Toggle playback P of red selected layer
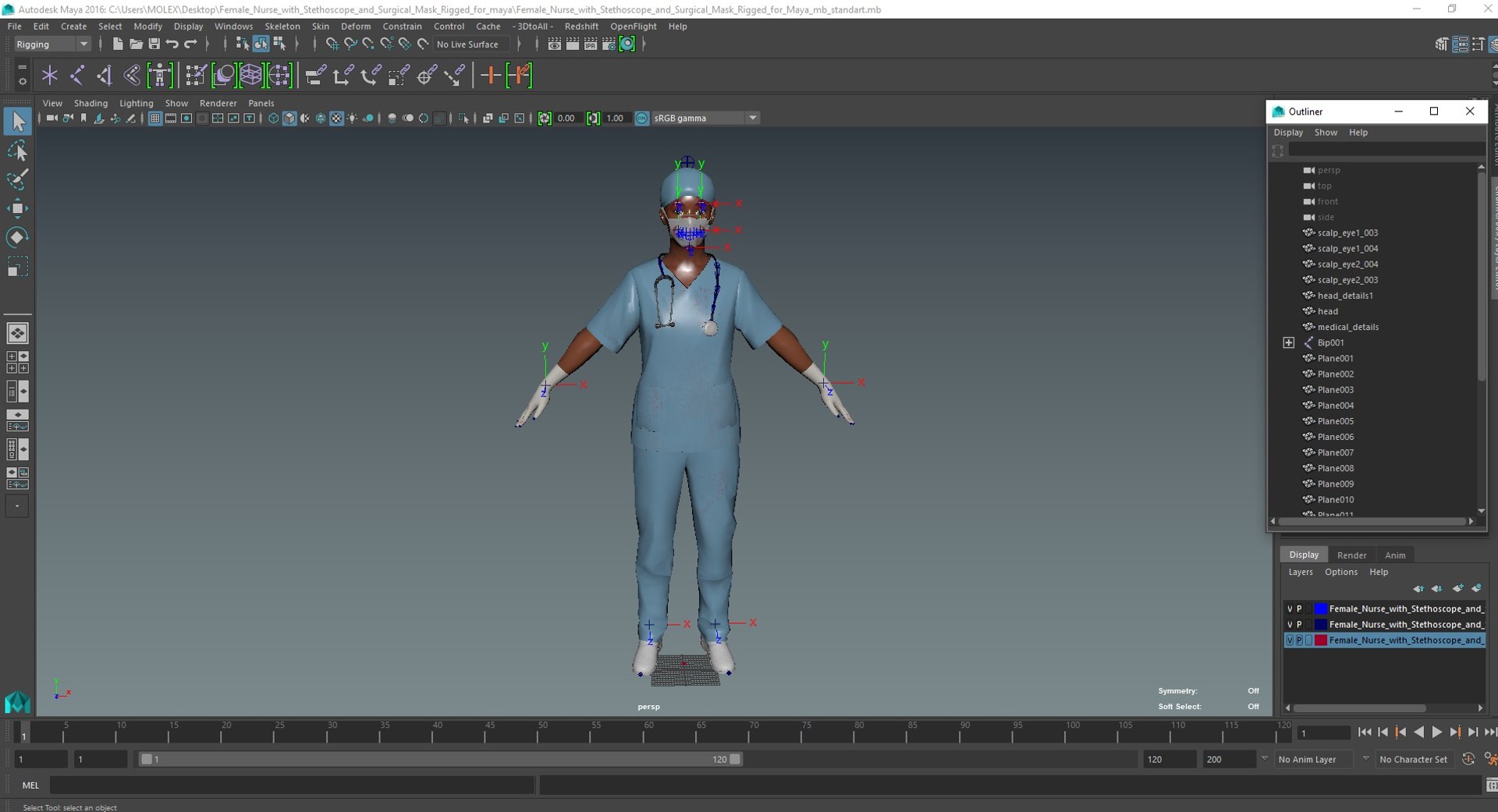Screen dimensions: 1498x812 tap(1299, 640)
